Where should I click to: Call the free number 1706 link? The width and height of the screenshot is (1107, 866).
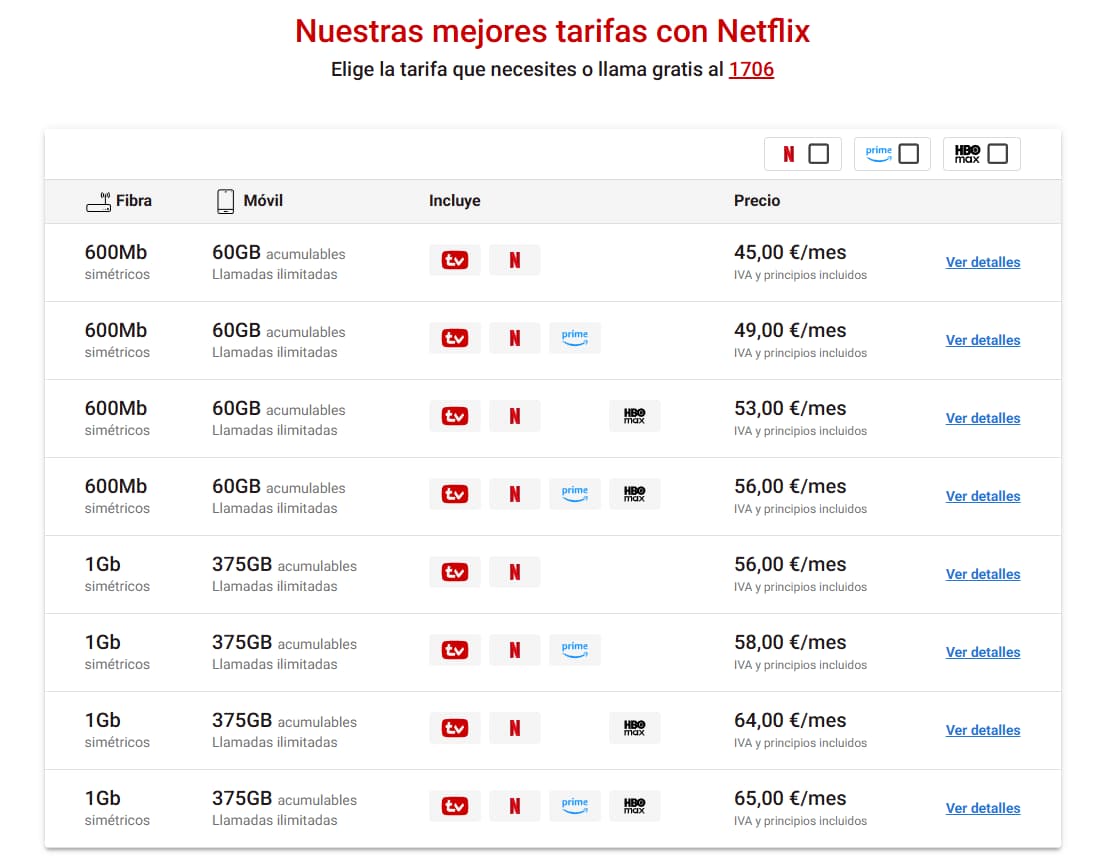click(x=751, y=69)
